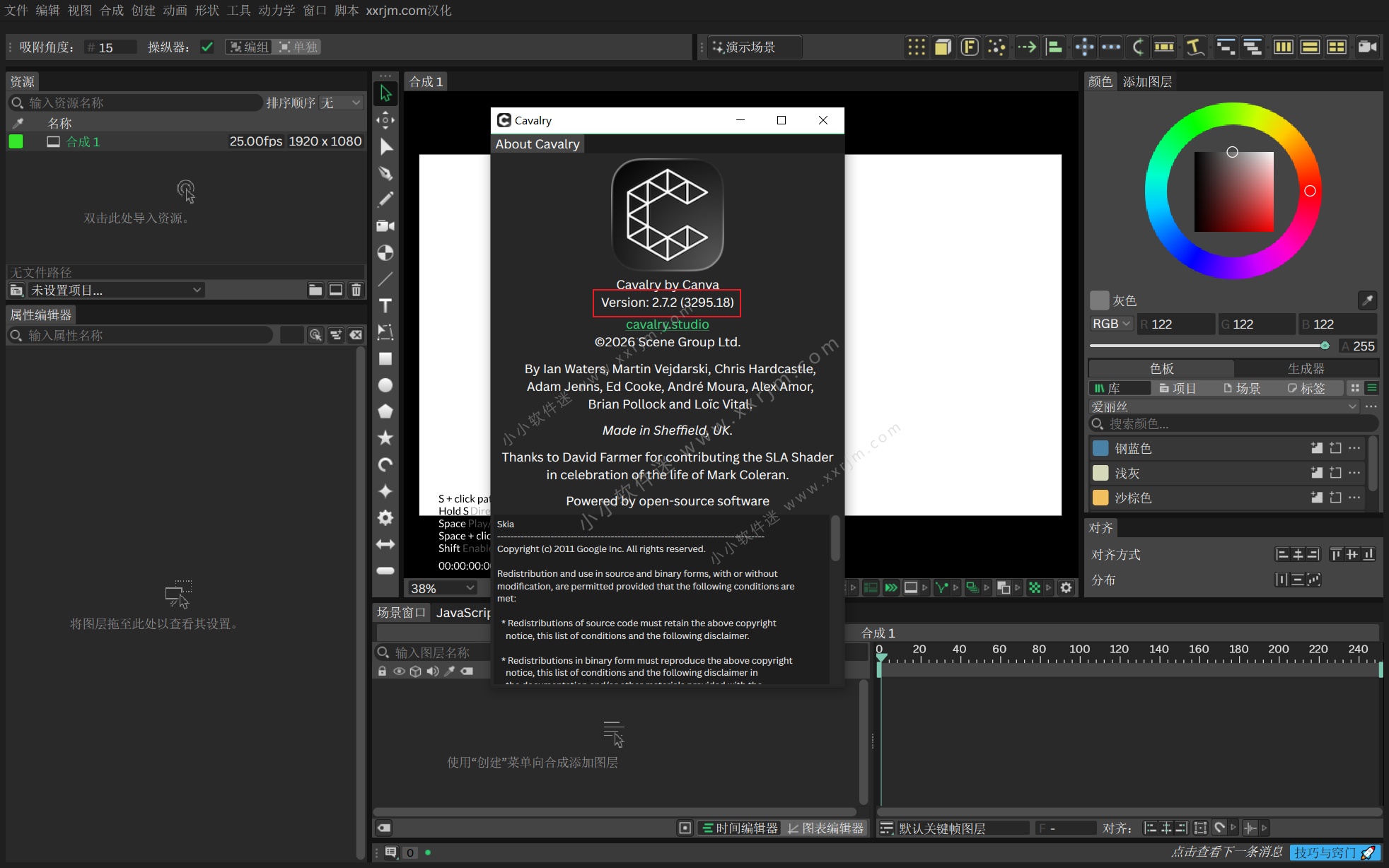Expand arrow next to green checkerboard icon

click(1049, 587)
